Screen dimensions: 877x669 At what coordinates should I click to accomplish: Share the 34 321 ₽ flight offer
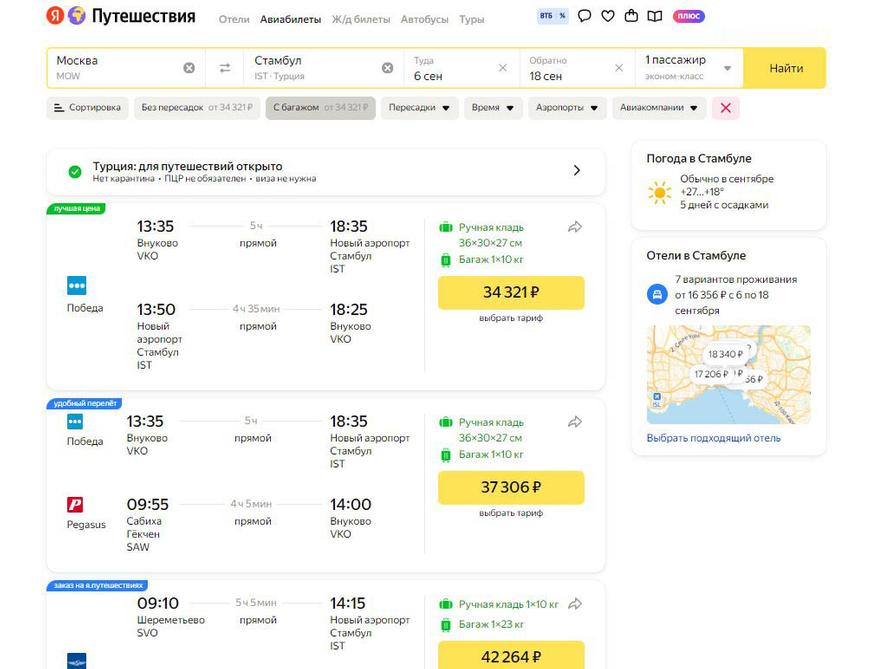(575, 227)
